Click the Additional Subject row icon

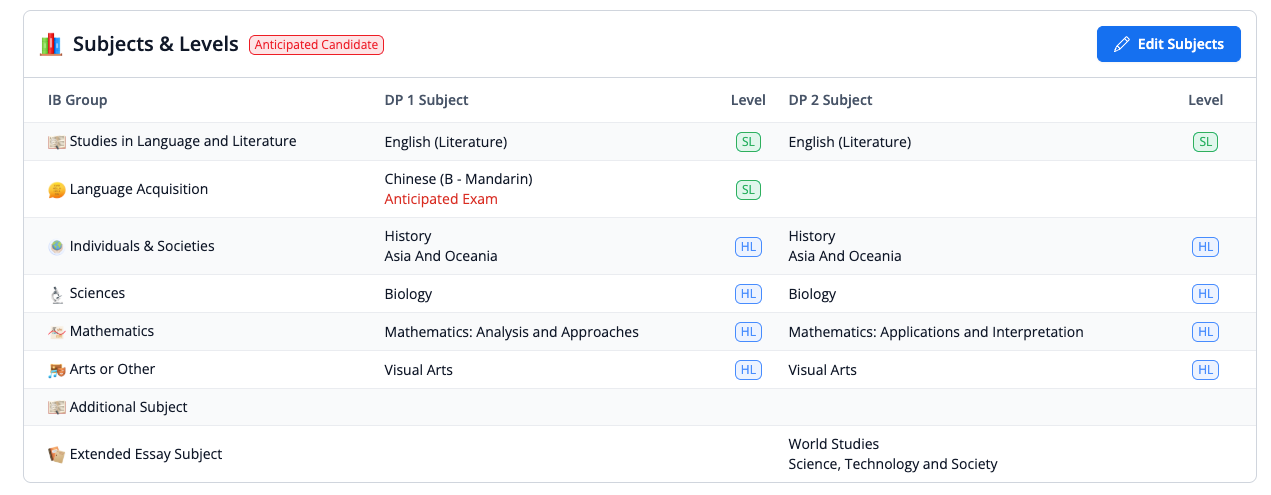57,408
